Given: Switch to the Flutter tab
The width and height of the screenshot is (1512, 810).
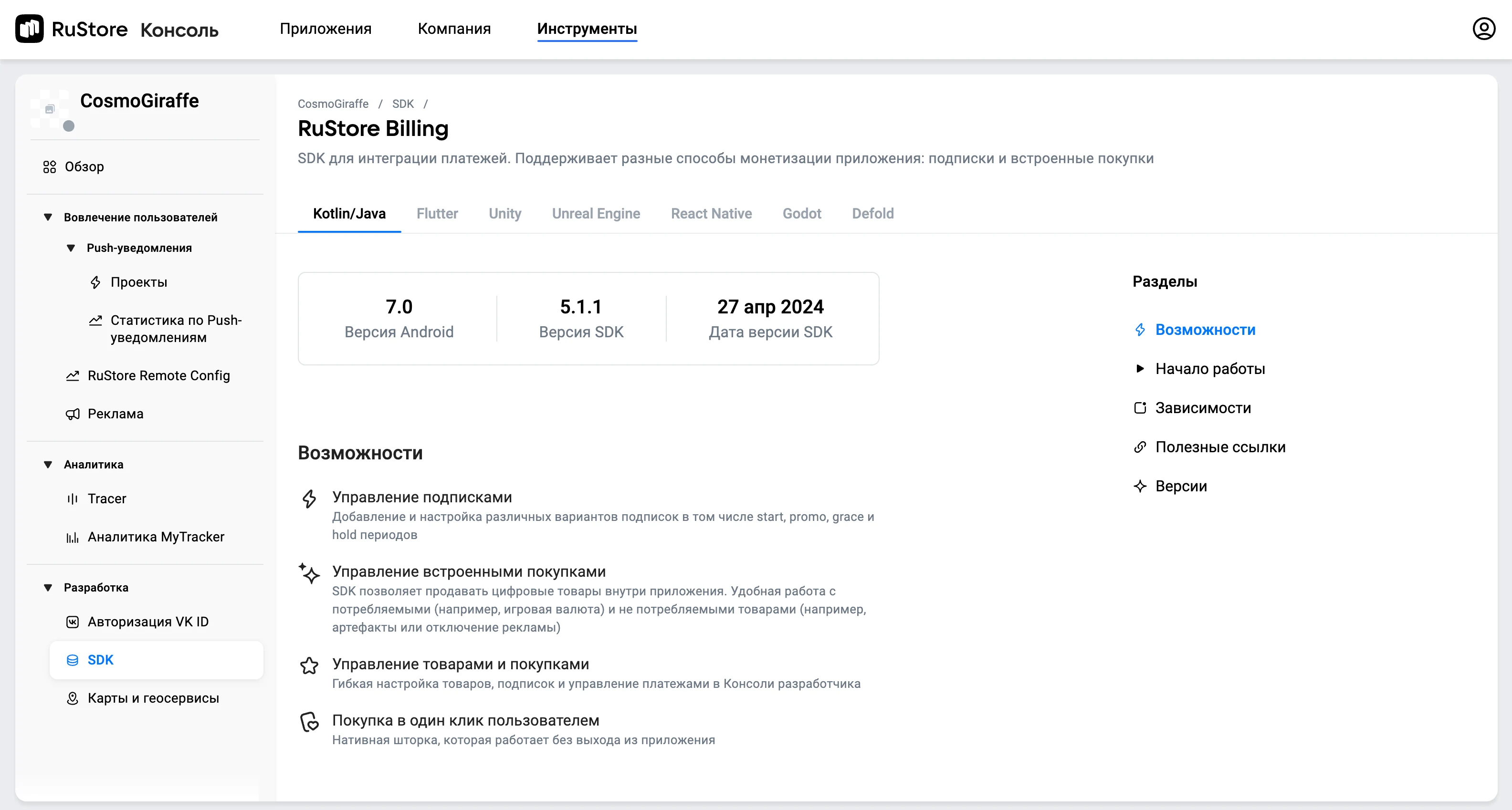Looking at the screenshot, I should [437, 214].
